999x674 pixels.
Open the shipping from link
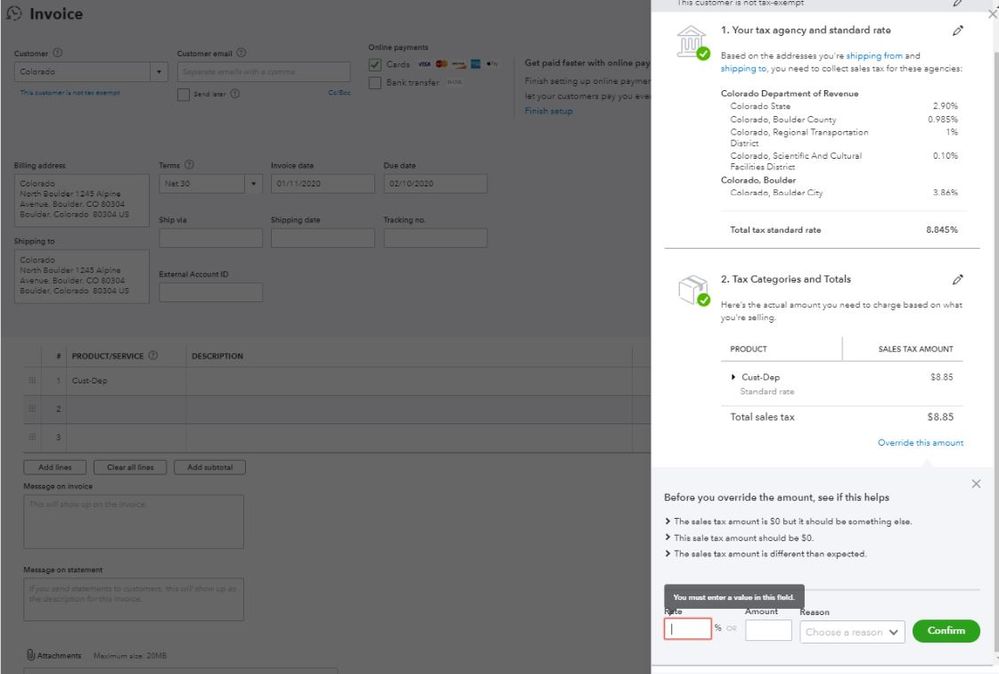[x=874, y=56]
